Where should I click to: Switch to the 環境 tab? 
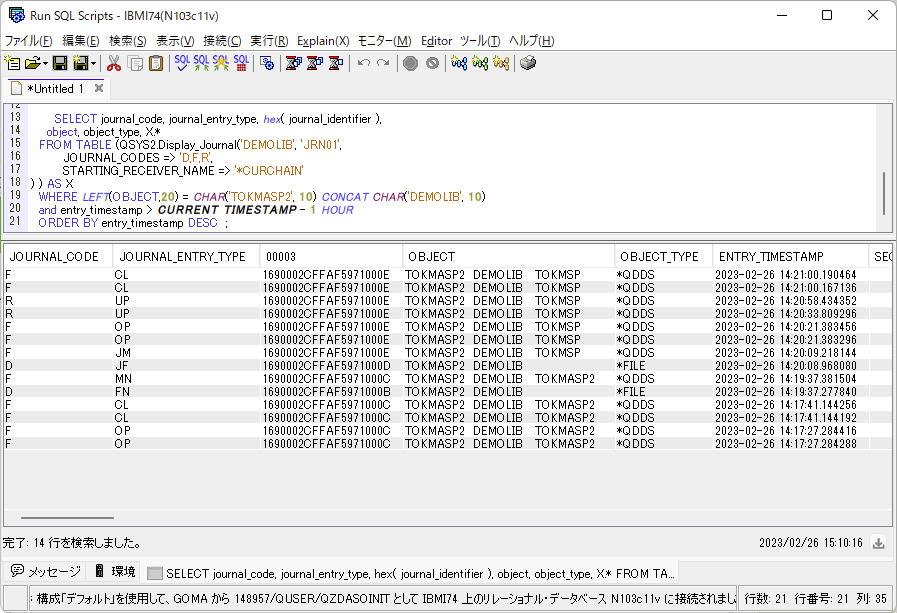pyautogui.click(x=115, y=571)
